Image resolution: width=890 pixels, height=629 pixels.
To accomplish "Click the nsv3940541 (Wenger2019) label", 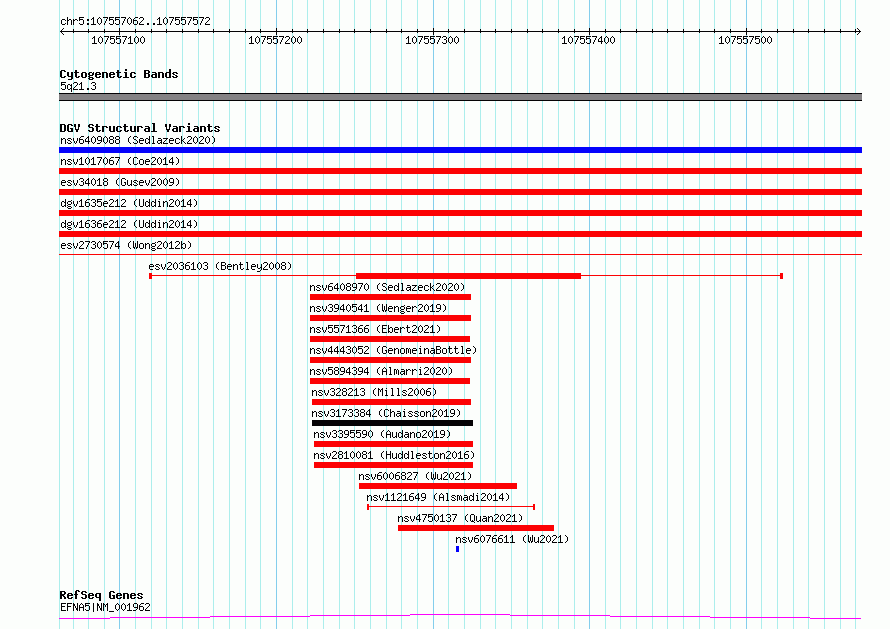I will coord(378,308).
